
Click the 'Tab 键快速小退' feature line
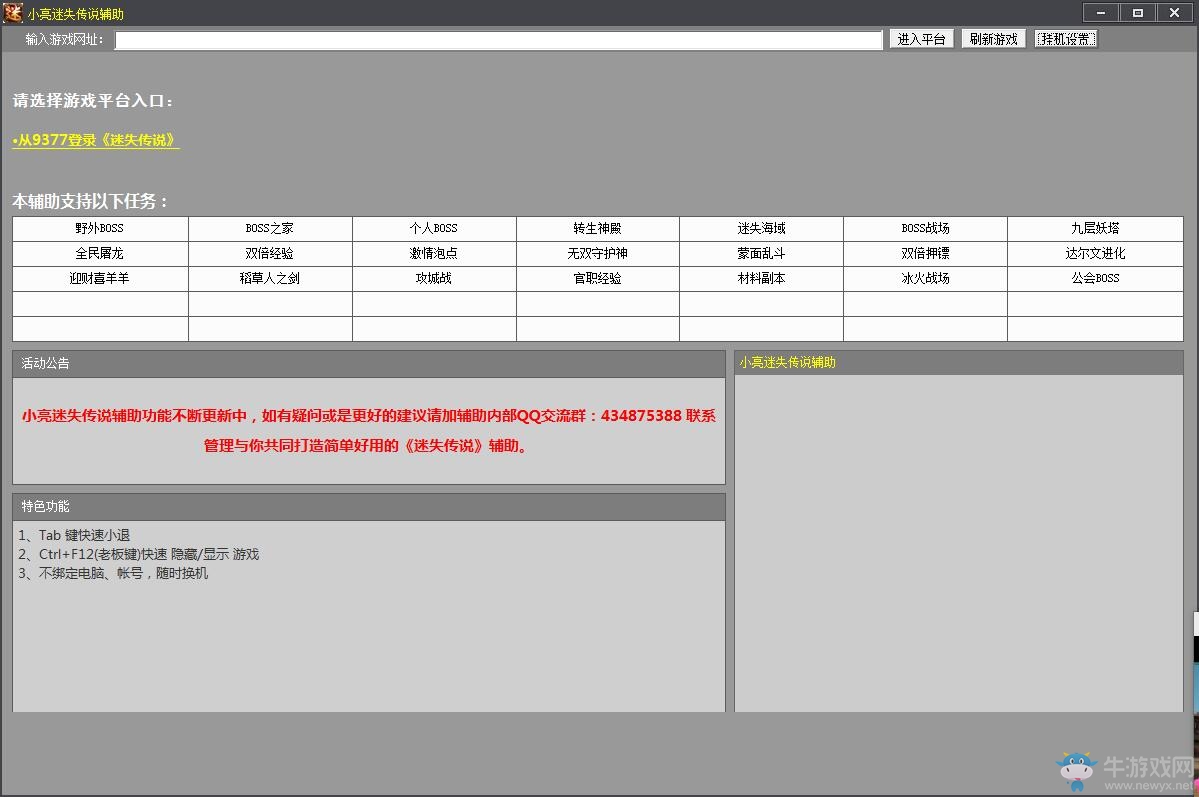tap(74, 535)
